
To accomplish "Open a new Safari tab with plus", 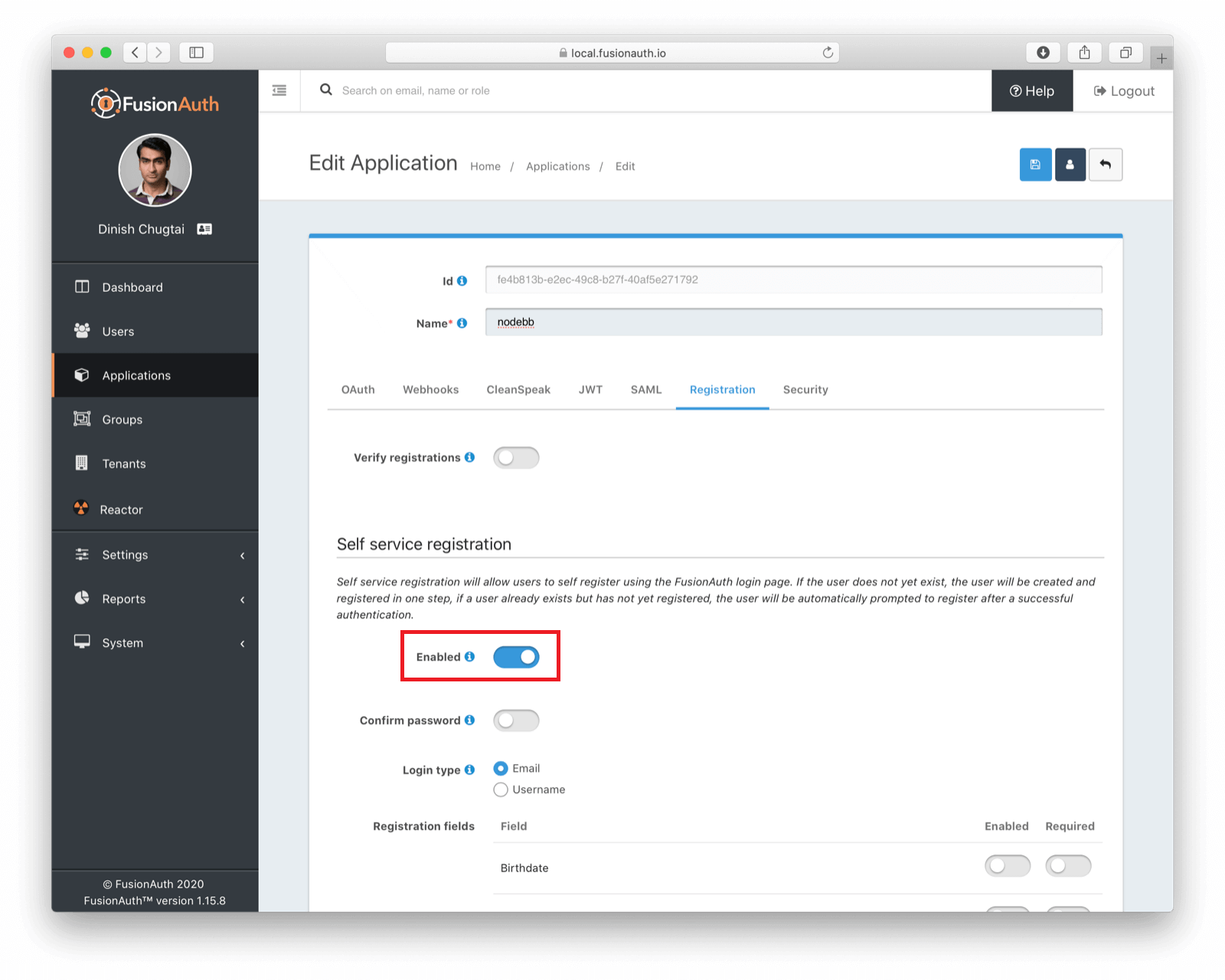I will [1161, 58].
